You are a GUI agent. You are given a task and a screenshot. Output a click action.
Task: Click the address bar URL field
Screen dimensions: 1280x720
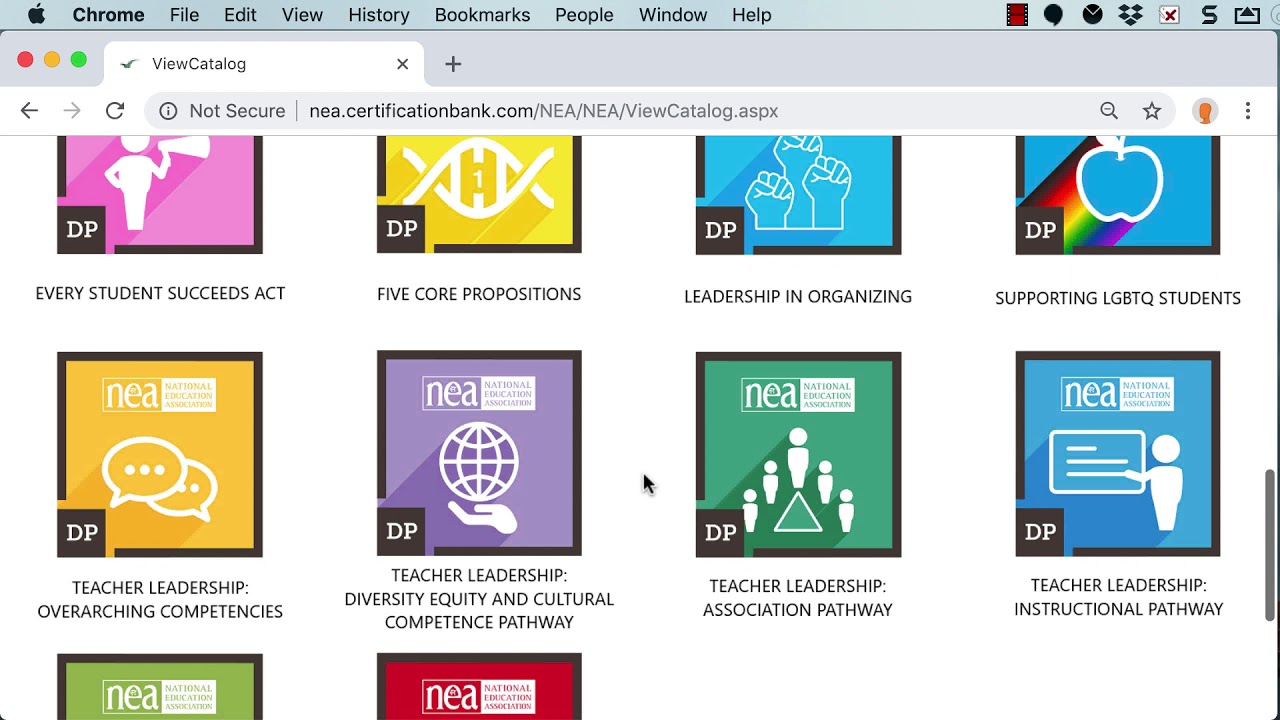(543, 111)
